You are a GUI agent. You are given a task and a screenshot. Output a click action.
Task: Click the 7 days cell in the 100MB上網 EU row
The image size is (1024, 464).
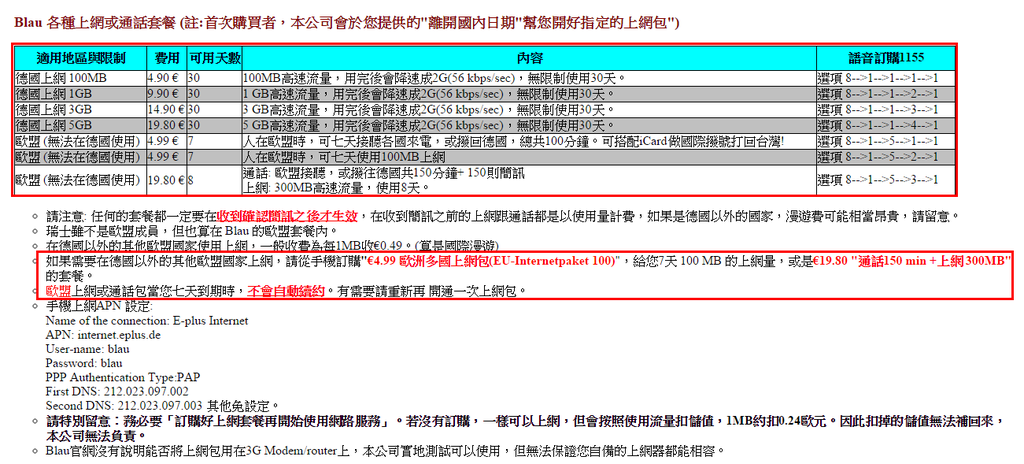[214, 156]
